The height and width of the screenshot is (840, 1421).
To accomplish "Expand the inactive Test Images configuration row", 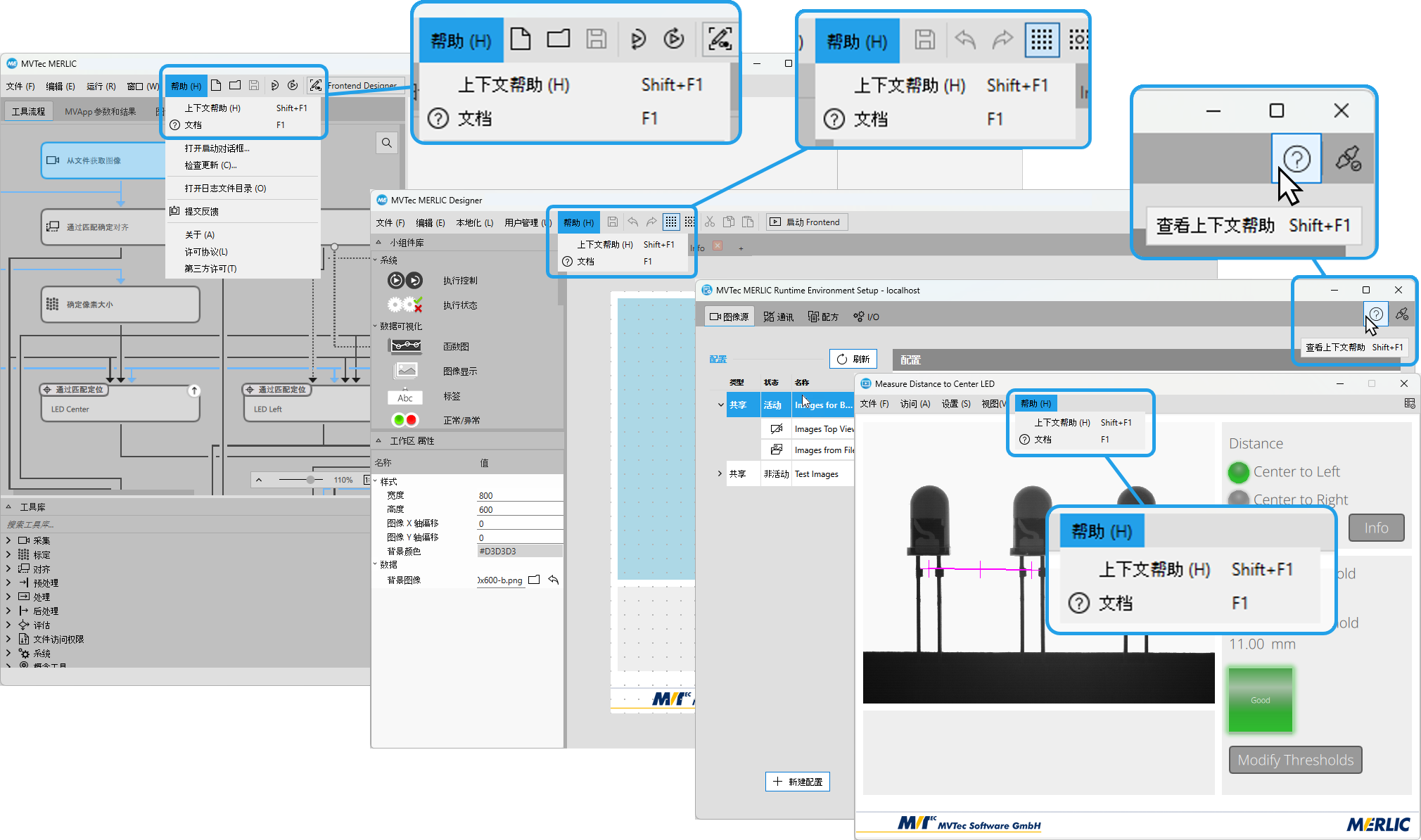I will pos(720,473).
